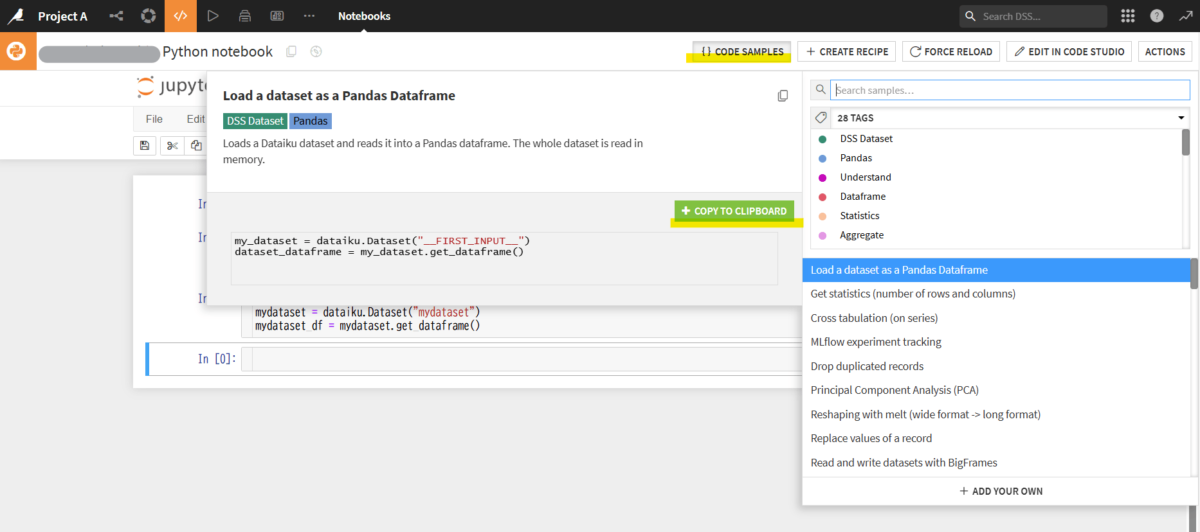Click the orange code notebooks icon
Image resolution: width=1200 pixels, height=532 pixels.
[x=180, y=16]
